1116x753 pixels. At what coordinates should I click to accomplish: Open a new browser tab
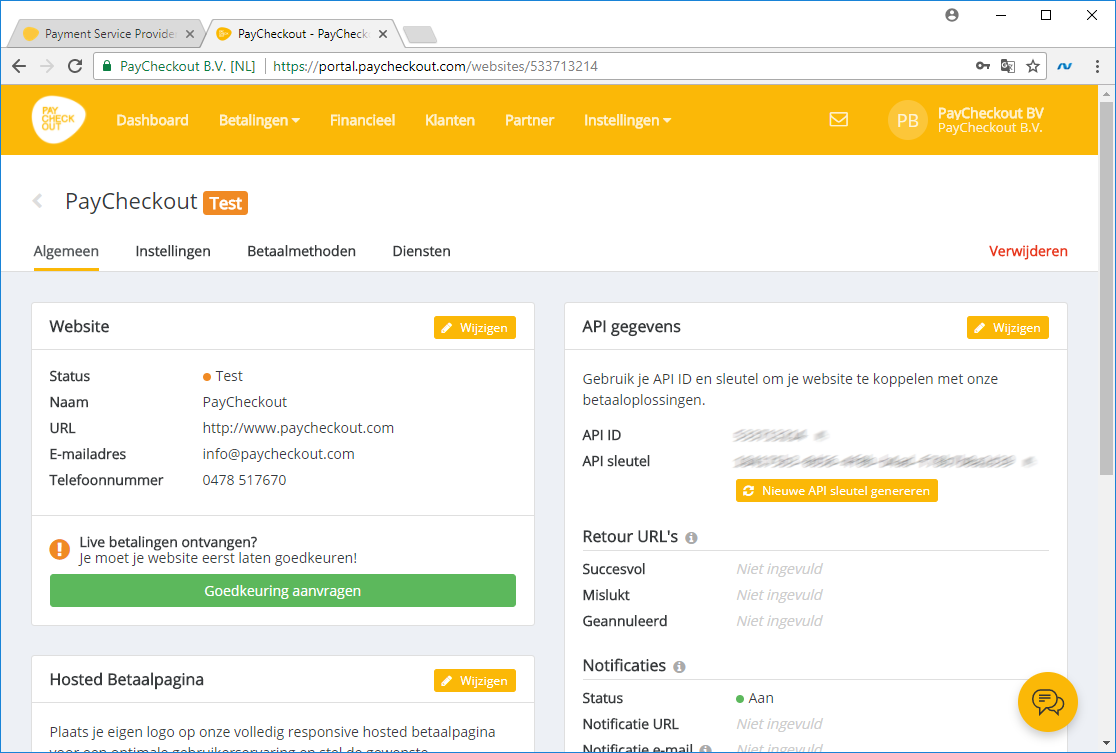click(420, 34)
